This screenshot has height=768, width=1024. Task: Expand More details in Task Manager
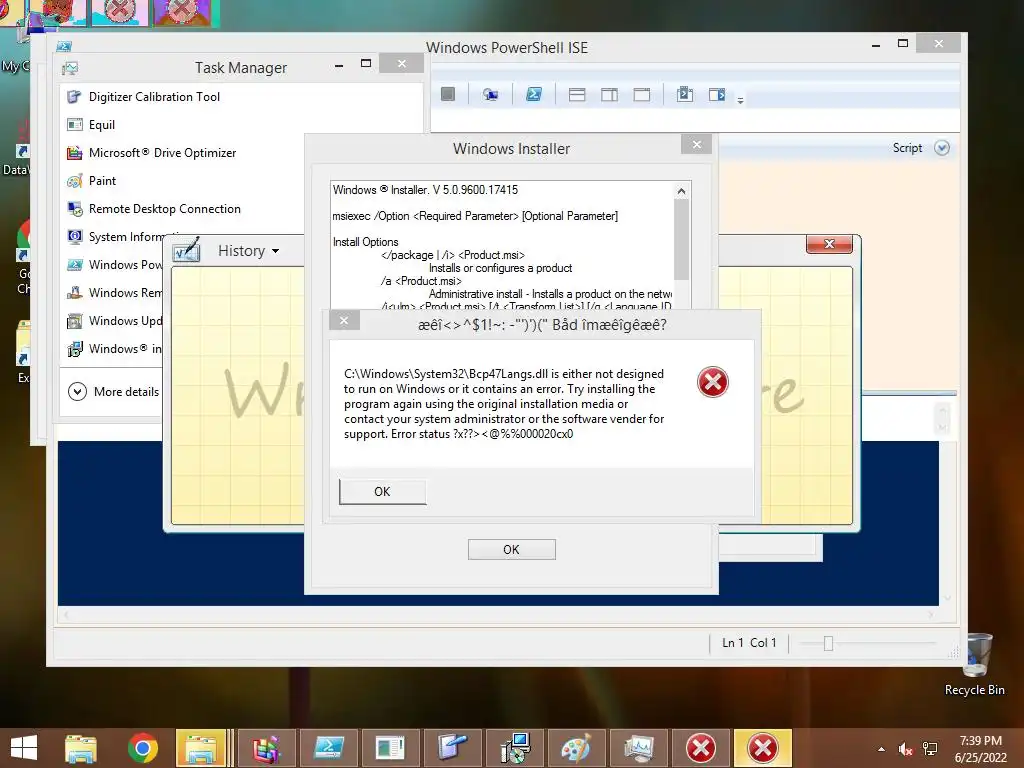pos(114,391)
